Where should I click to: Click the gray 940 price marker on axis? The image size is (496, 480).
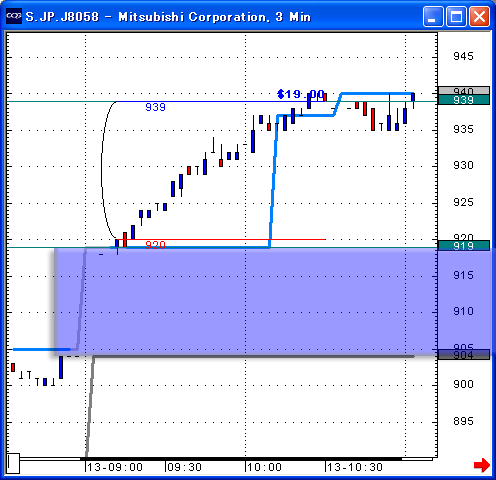464,91
